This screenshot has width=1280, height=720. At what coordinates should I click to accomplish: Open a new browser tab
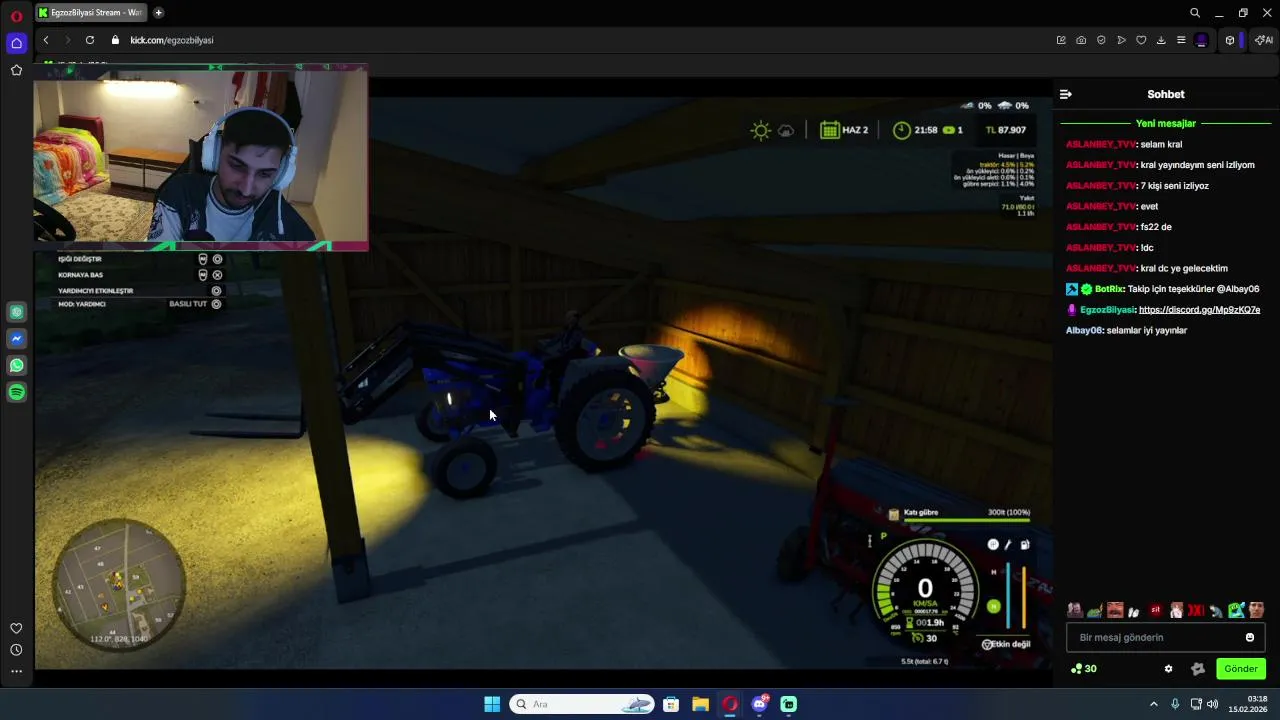[x=158, y=13]
